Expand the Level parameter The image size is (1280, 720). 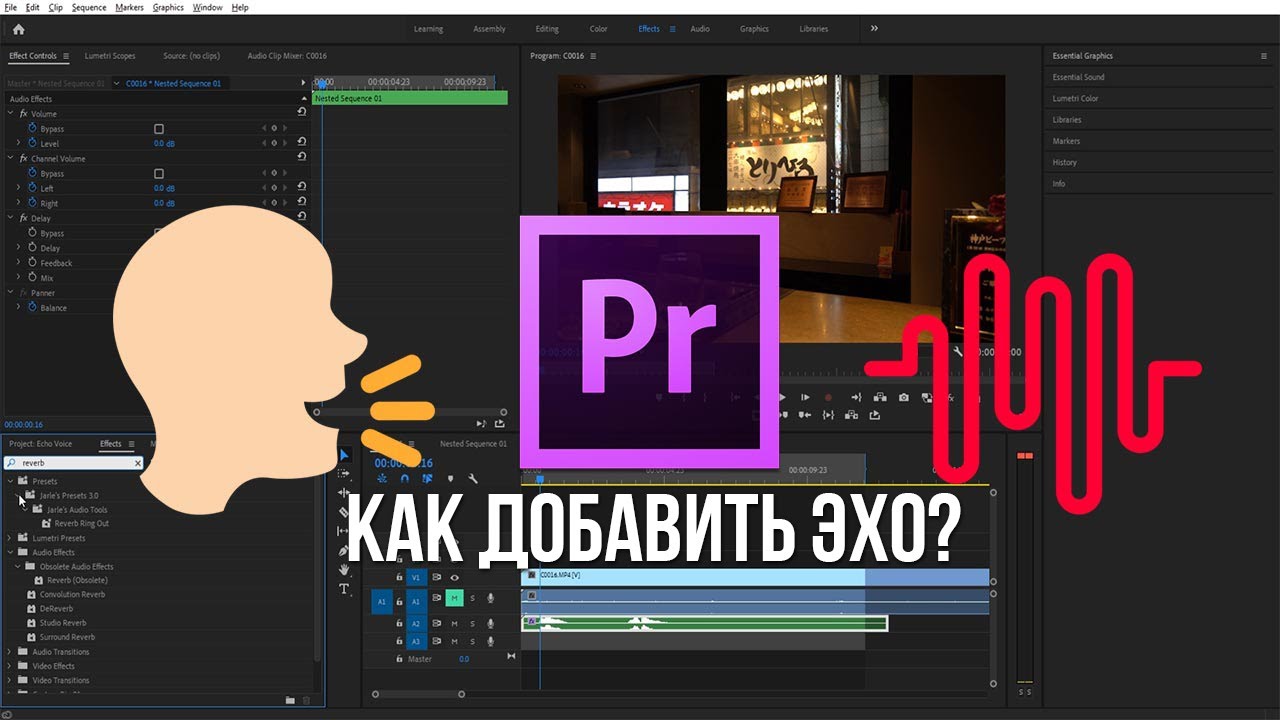point(18,143)
